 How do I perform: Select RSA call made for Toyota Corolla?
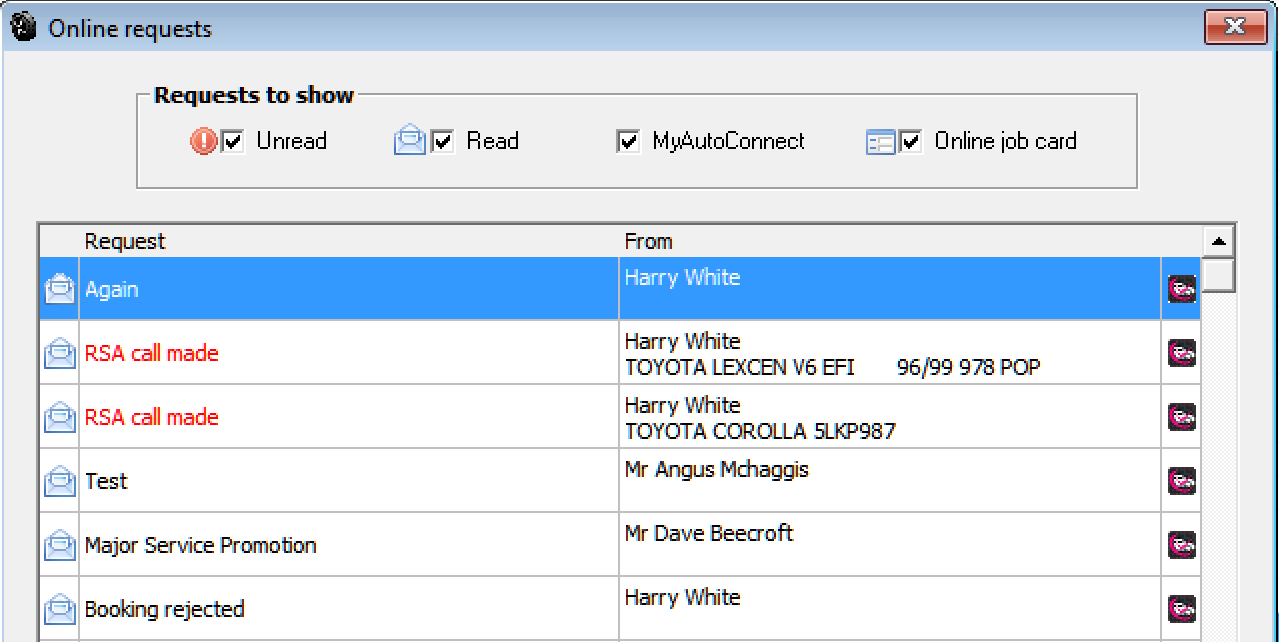[x=151, y=418]
